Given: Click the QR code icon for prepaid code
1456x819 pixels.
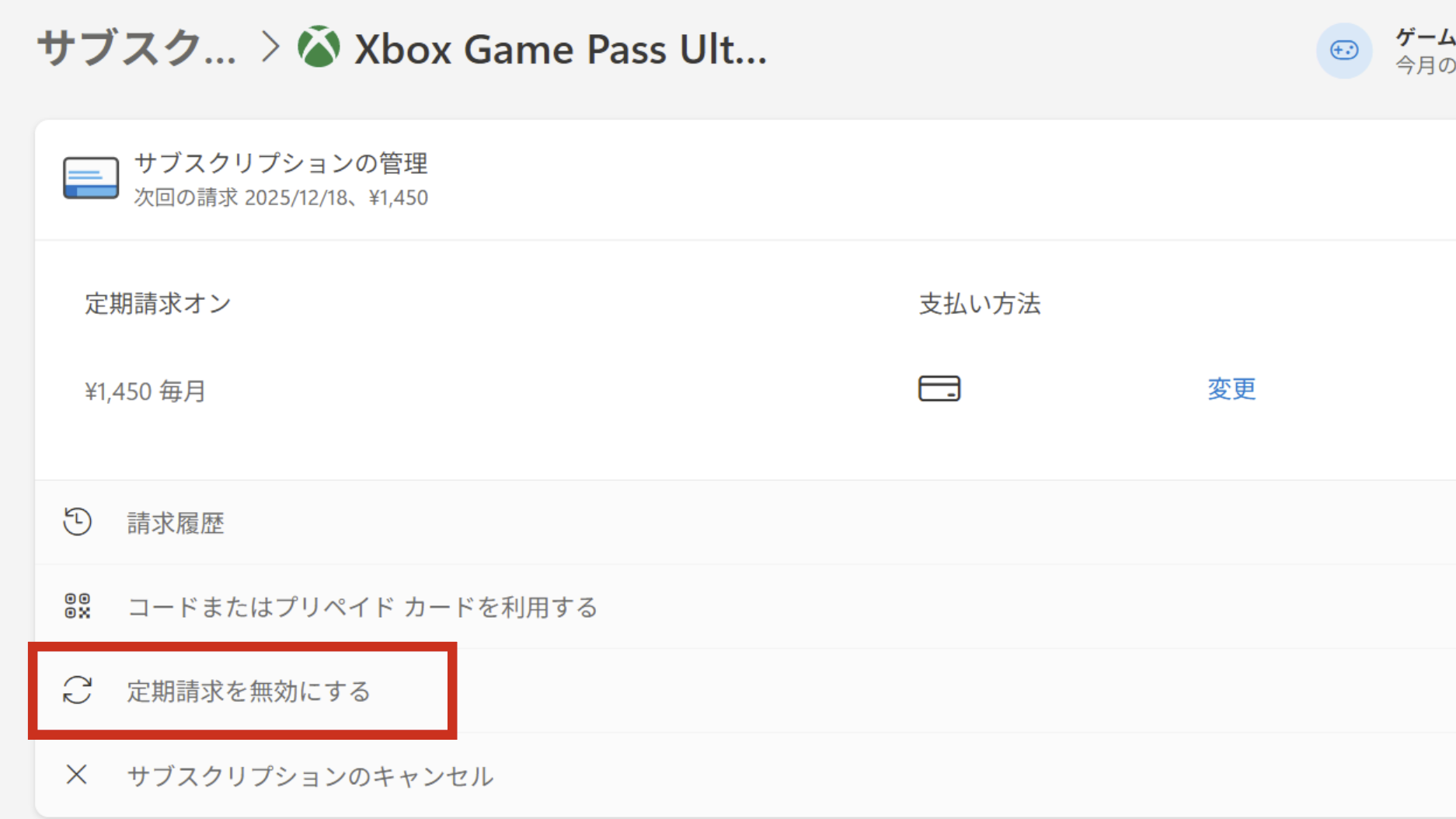Looking at the screenshot, I should 77,606.
